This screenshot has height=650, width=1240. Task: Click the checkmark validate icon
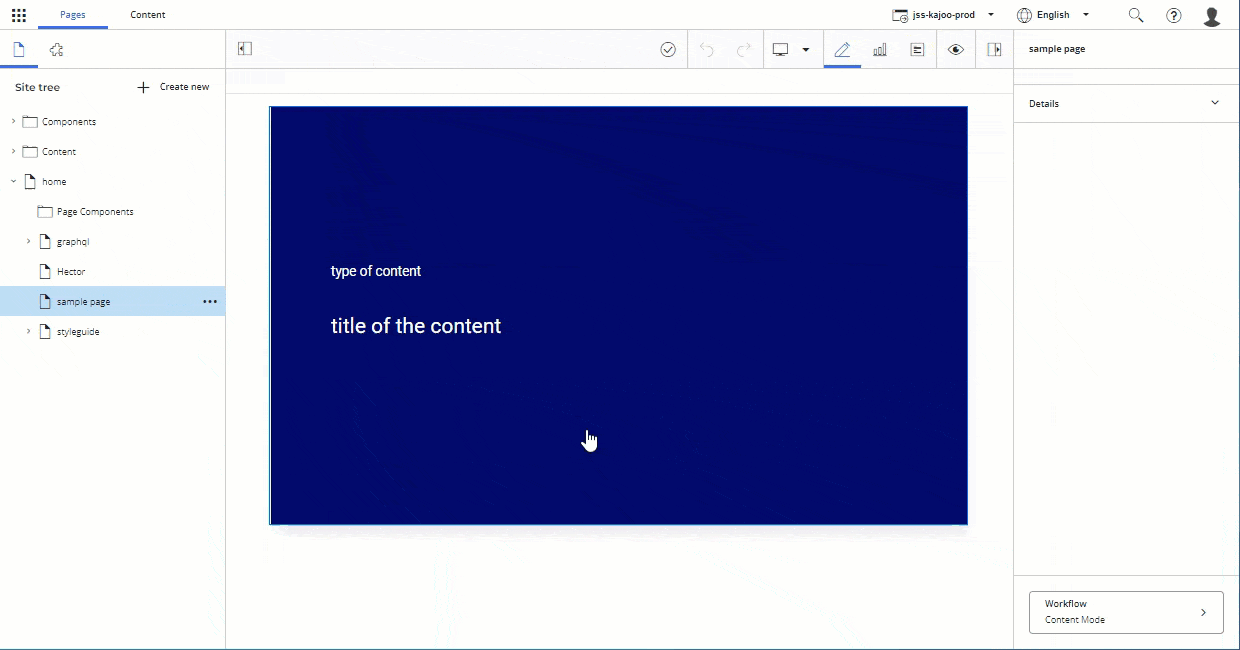[x=668, y=49]
